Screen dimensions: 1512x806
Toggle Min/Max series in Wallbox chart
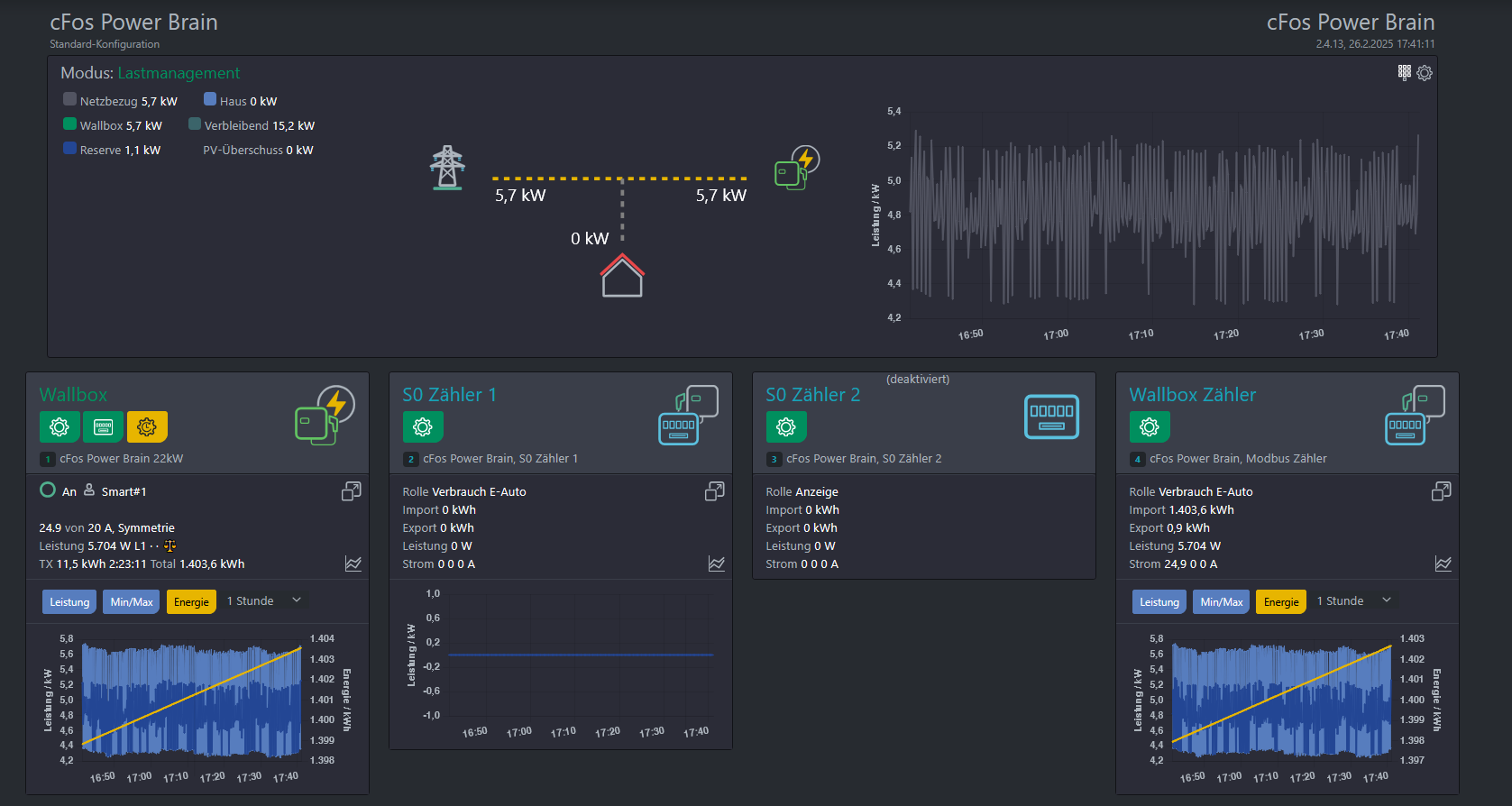coord(132,601)
